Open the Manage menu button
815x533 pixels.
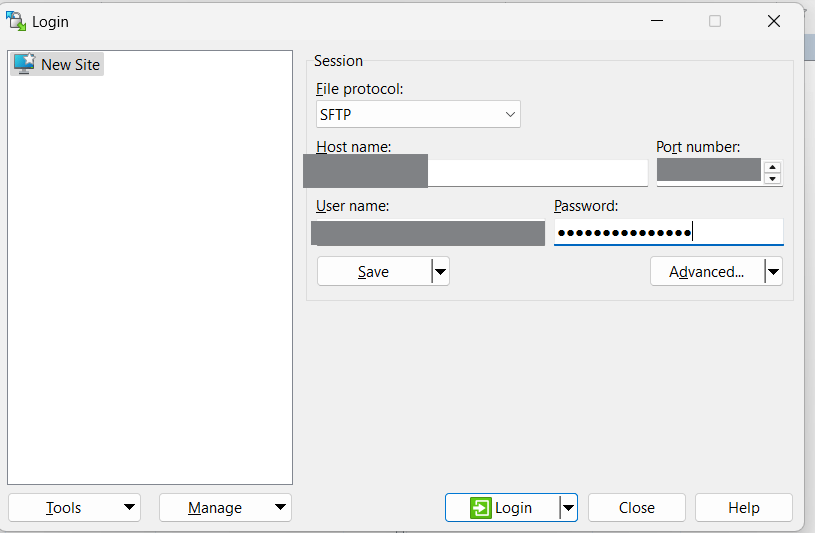tap(225, 508)
